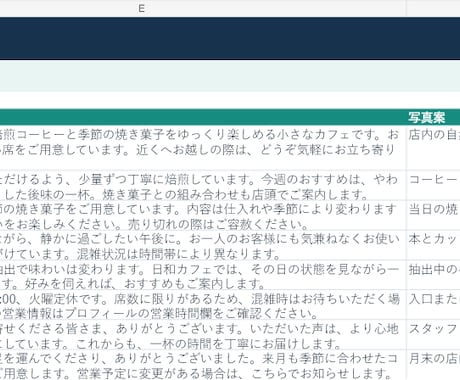Select text cell mentioning 日和カフェでは
The image size is (460, 380).
pos(203,275)
